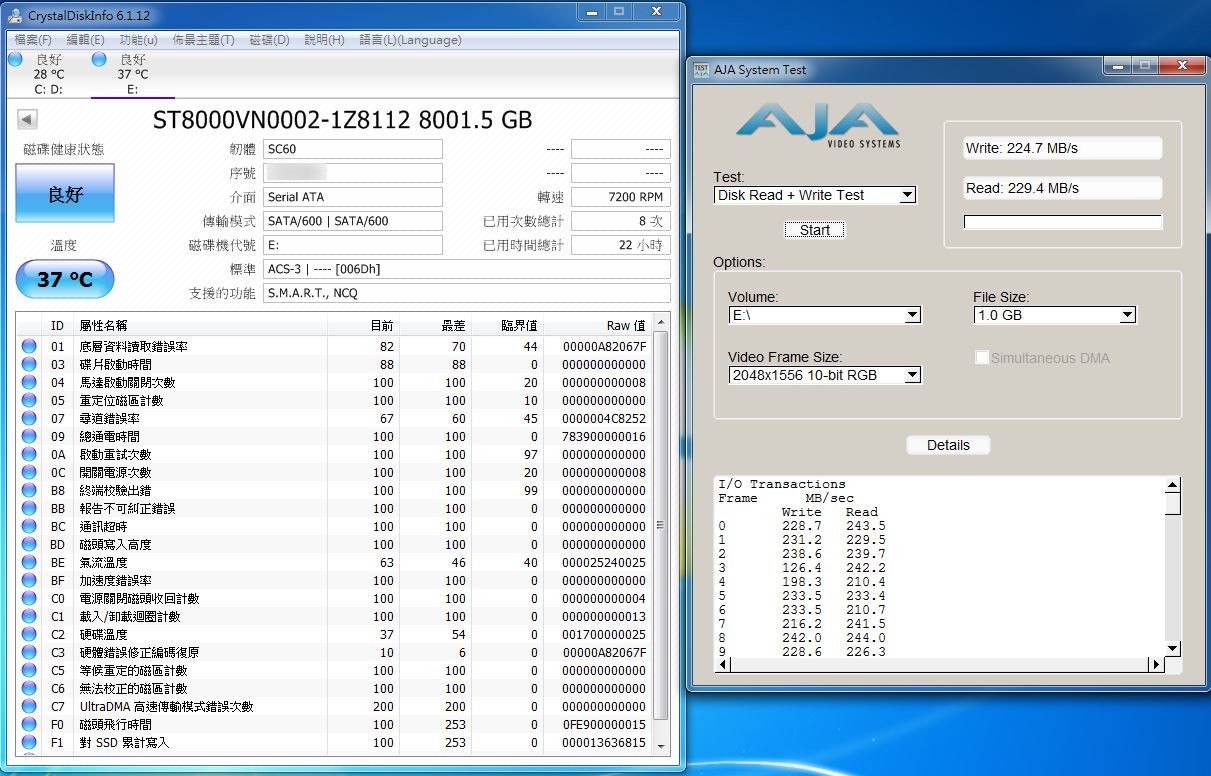Click the status dot for attribute 05

pos(29,400)
